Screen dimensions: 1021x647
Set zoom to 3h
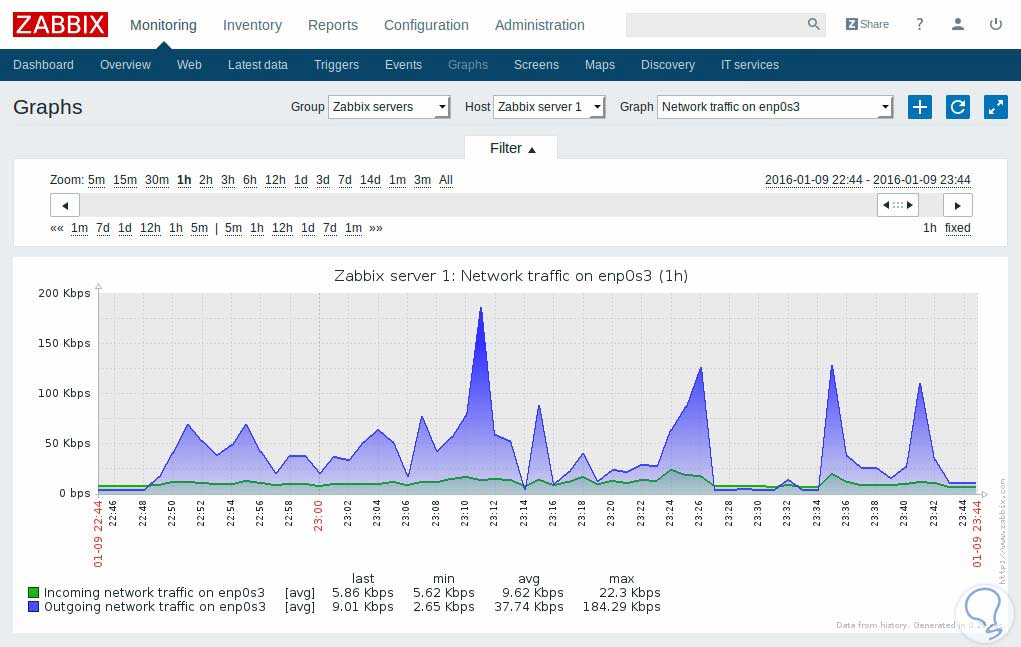click(228, 180)
